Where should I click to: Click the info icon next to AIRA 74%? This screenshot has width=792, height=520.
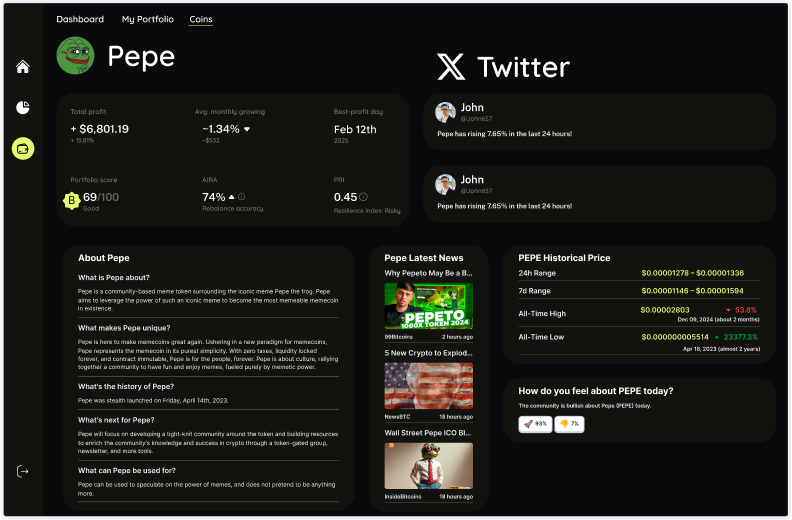[x=241, y=197]
